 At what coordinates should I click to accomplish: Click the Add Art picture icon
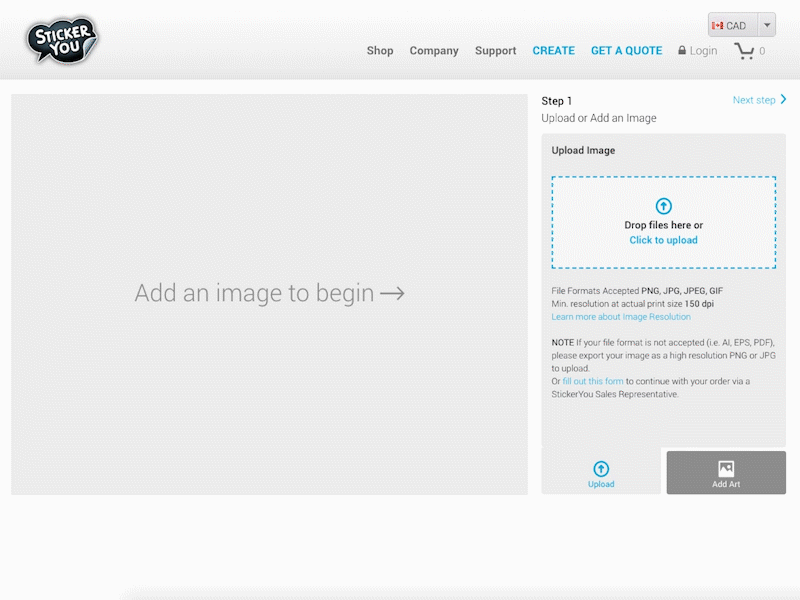[726, 465]
